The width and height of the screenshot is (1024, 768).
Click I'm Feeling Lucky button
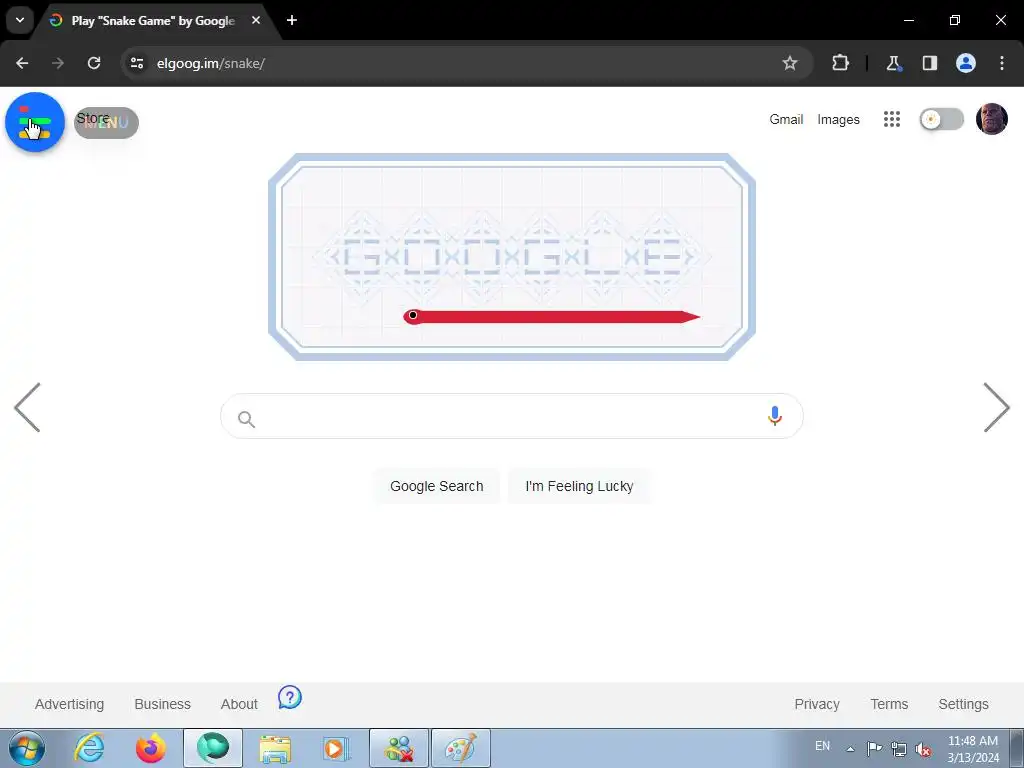pyautogui.click(x=579, y=486)
